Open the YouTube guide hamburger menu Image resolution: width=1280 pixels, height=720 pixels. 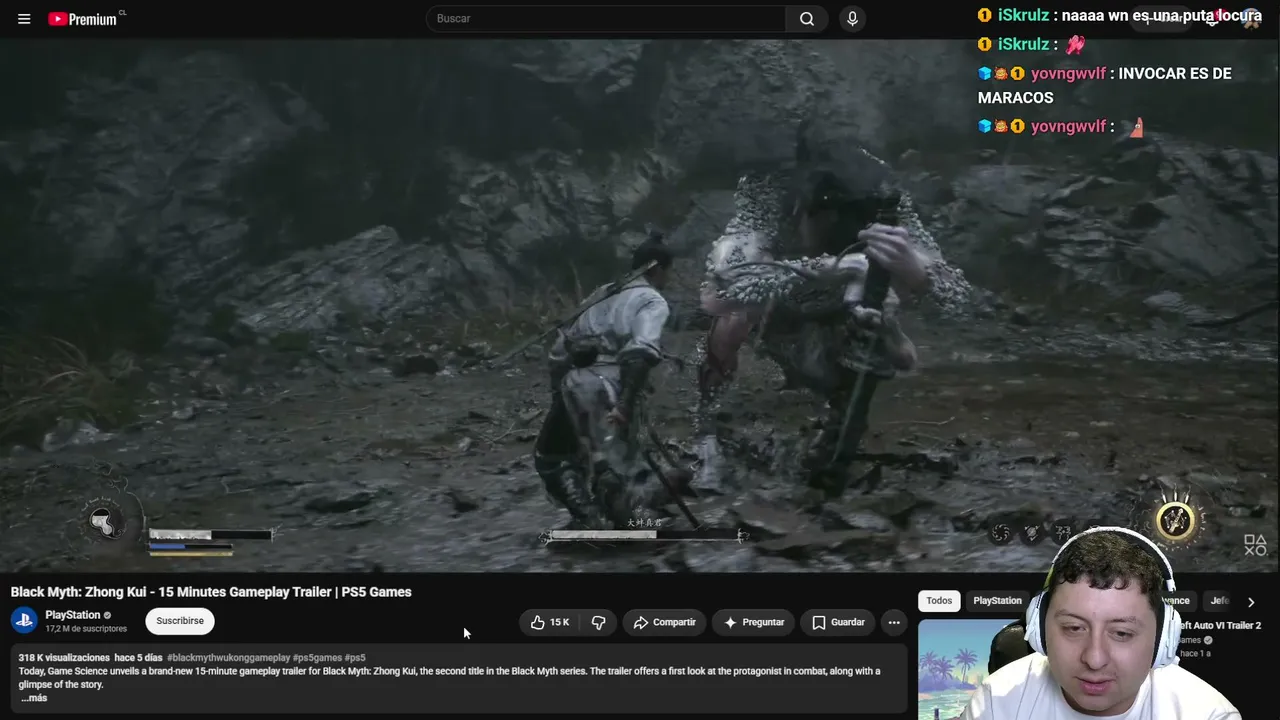pos(24,19)
